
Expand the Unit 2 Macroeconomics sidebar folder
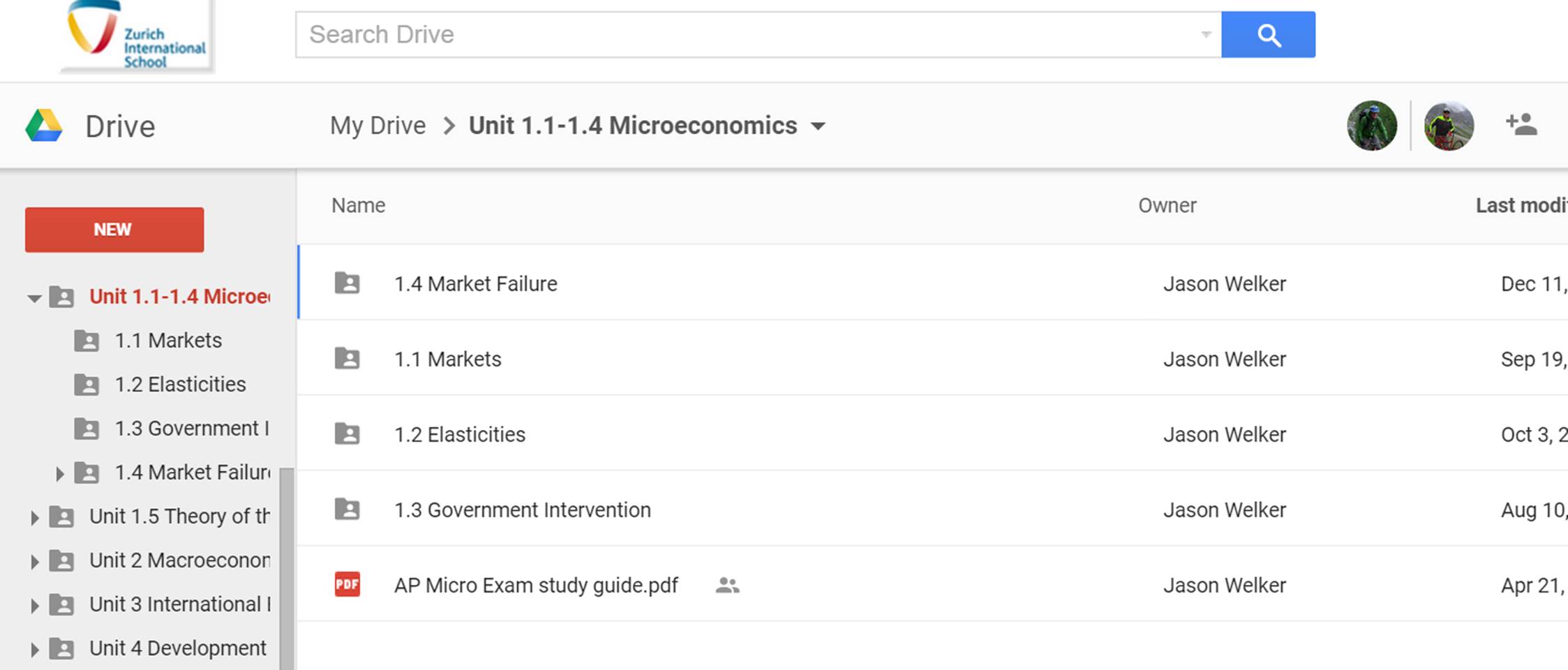[34, 561]
